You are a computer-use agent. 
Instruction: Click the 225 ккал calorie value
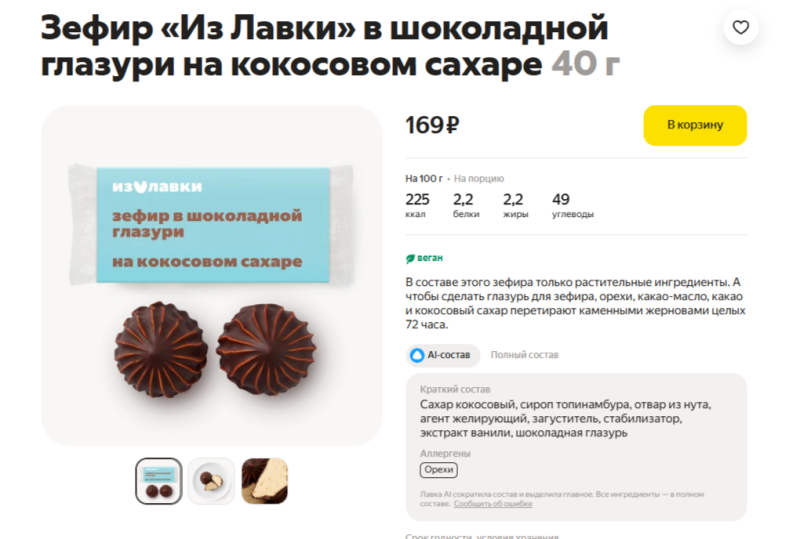417,205
